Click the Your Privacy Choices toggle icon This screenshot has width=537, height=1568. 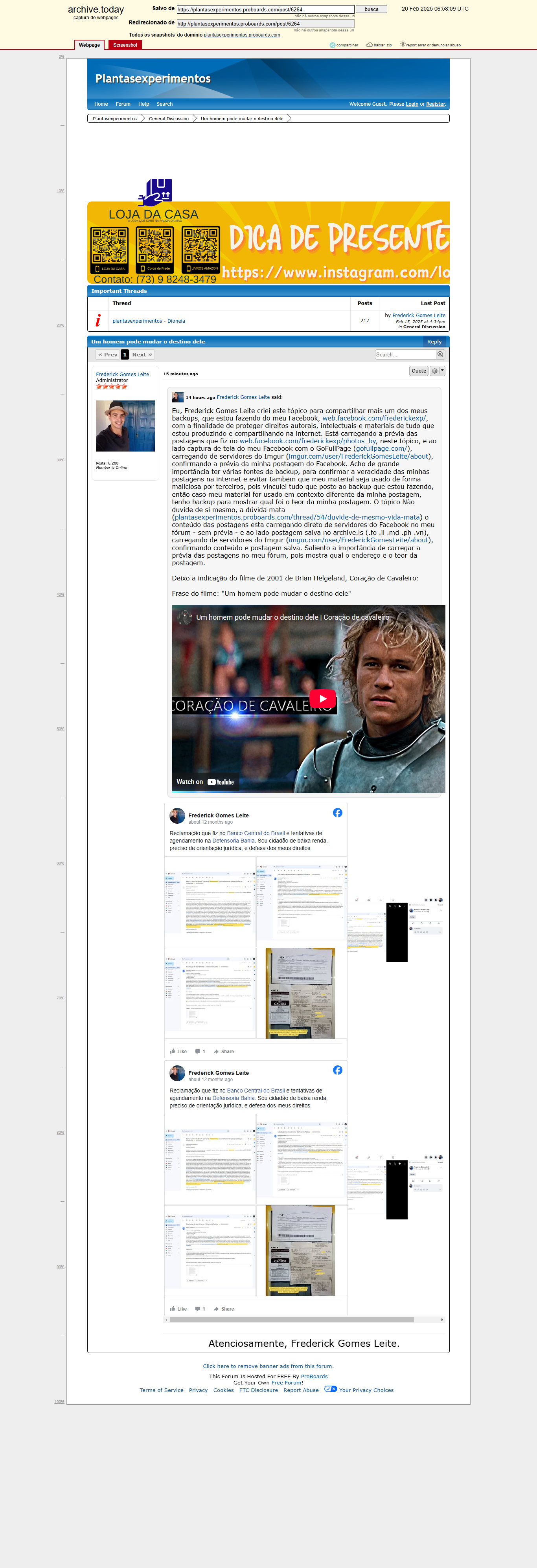pyautogui.click(x=331, y=1389)
